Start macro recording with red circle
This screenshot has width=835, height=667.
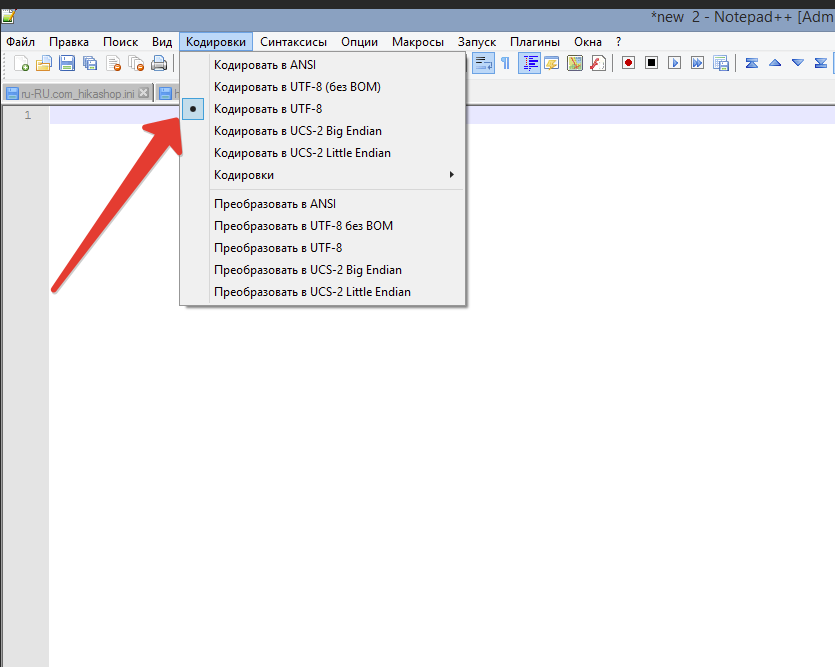(628, 63)
